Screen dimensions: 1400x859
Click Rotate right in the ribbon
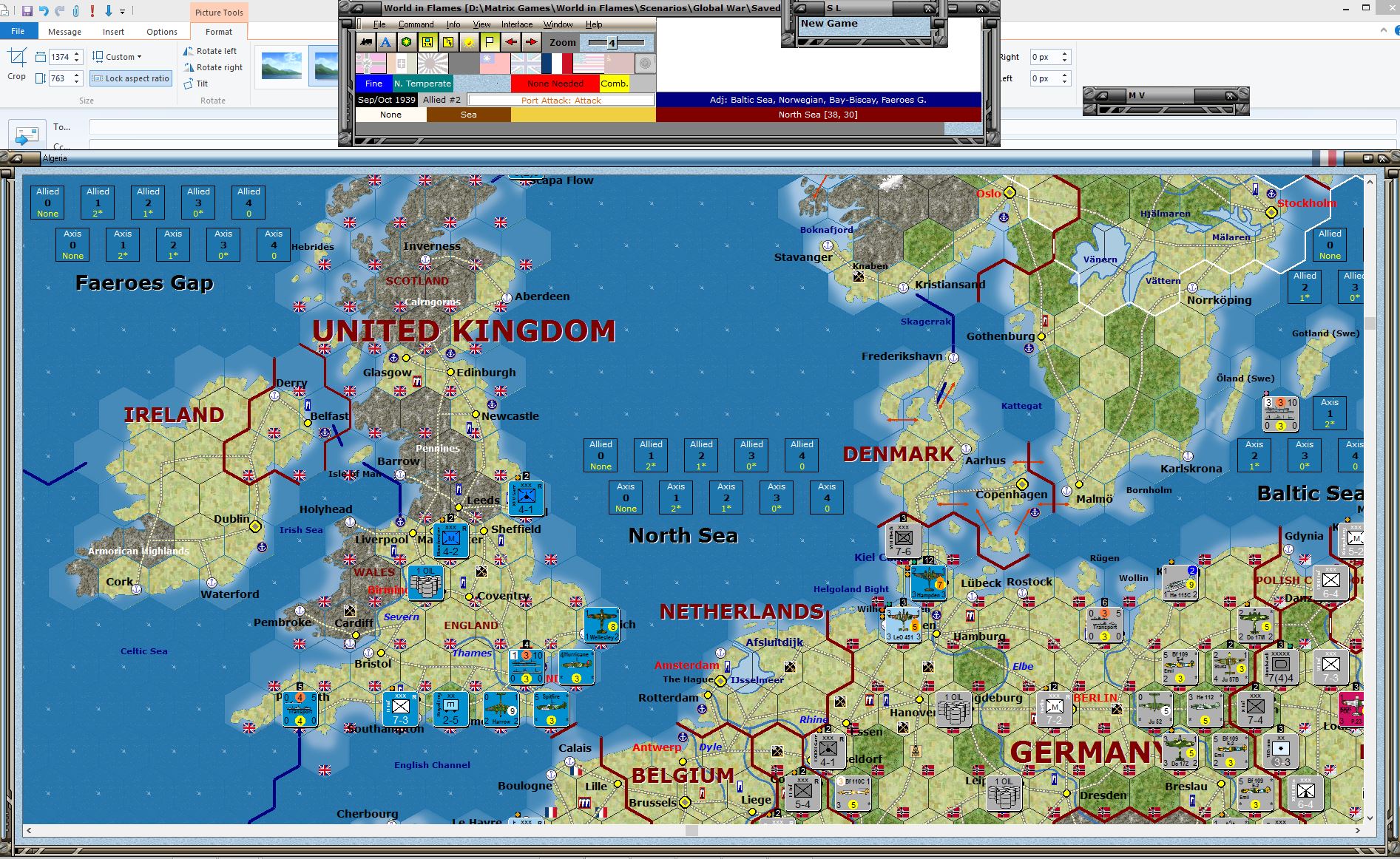click(x=213, y=67)
